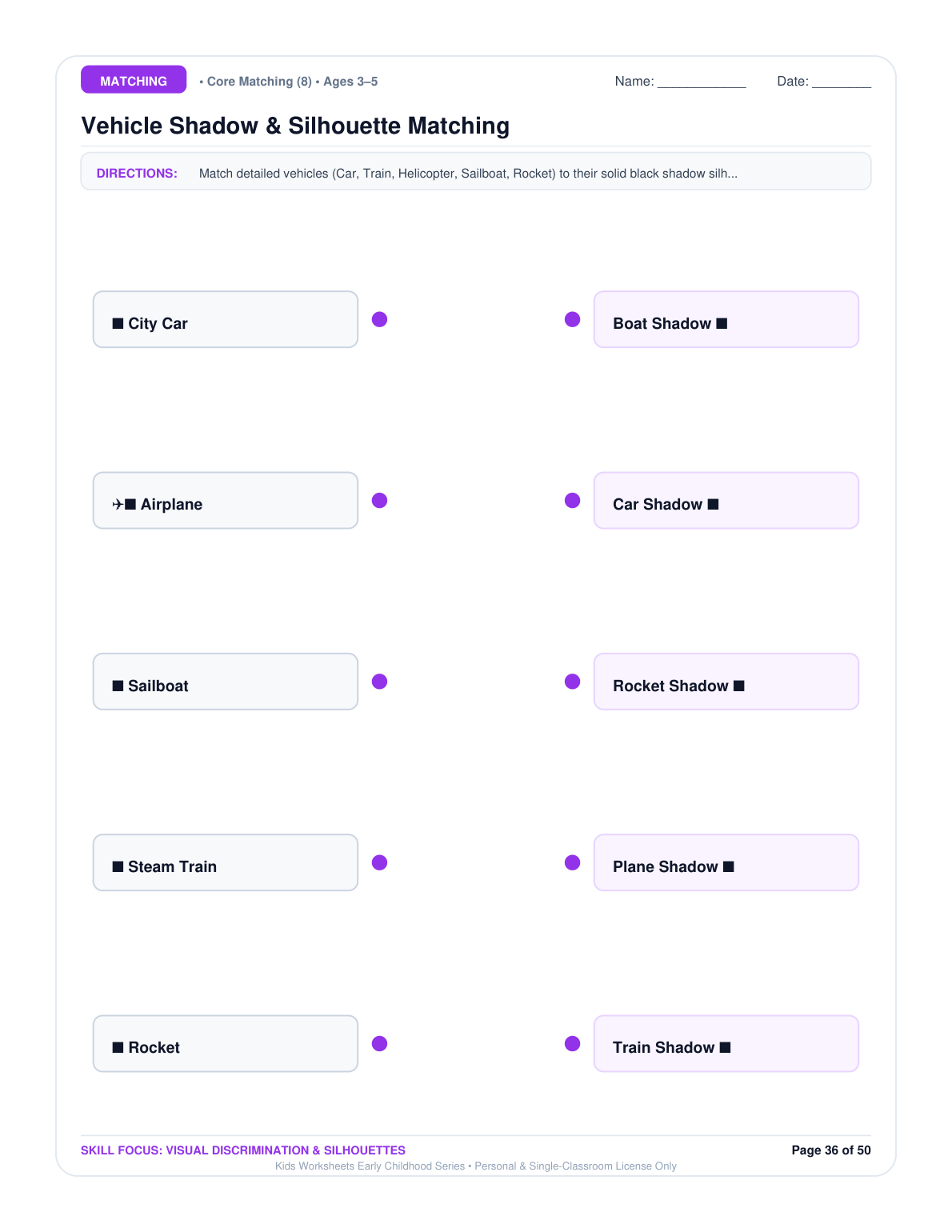Click the purple dot beside City Car

(x=380, y=319)
